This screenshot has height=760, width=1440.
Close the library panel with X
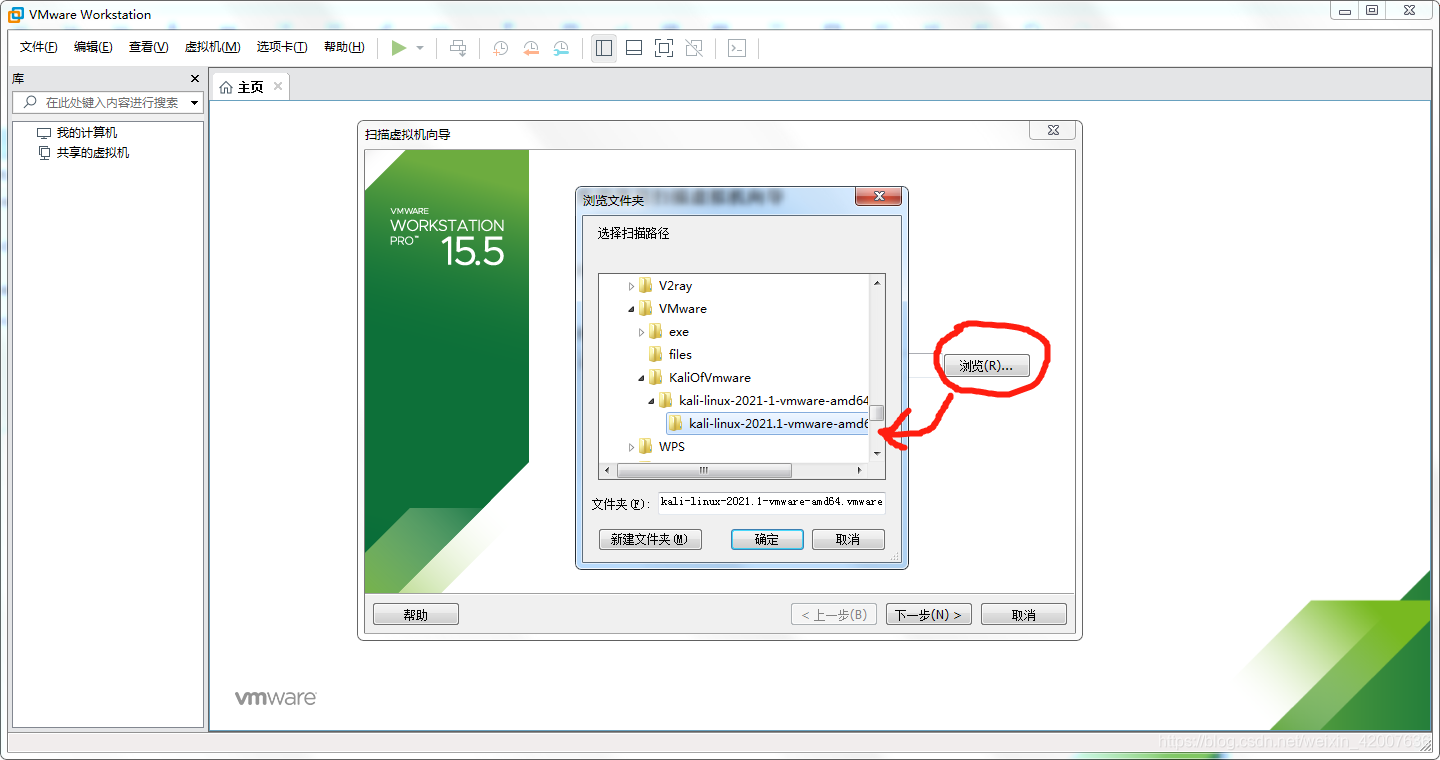[x=195, y=78]
